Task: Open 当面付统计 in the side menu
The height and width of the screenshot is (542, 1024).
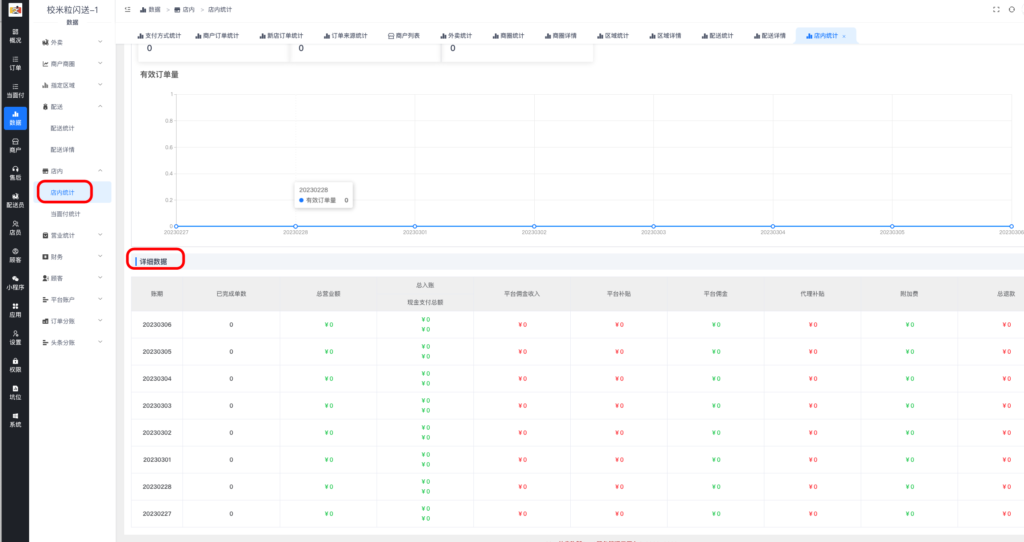Action: click(x=66, y=214)
